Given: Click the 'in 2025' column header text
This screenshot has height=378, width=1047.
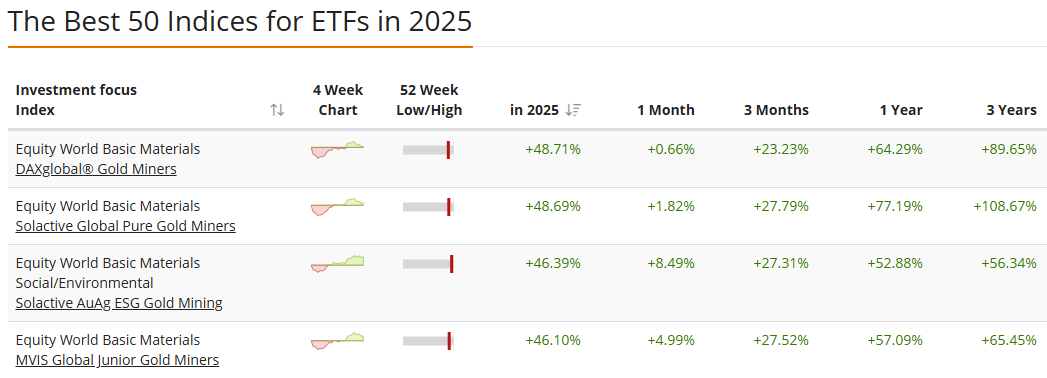Looking at the screenshot, I should click(534, 110).
